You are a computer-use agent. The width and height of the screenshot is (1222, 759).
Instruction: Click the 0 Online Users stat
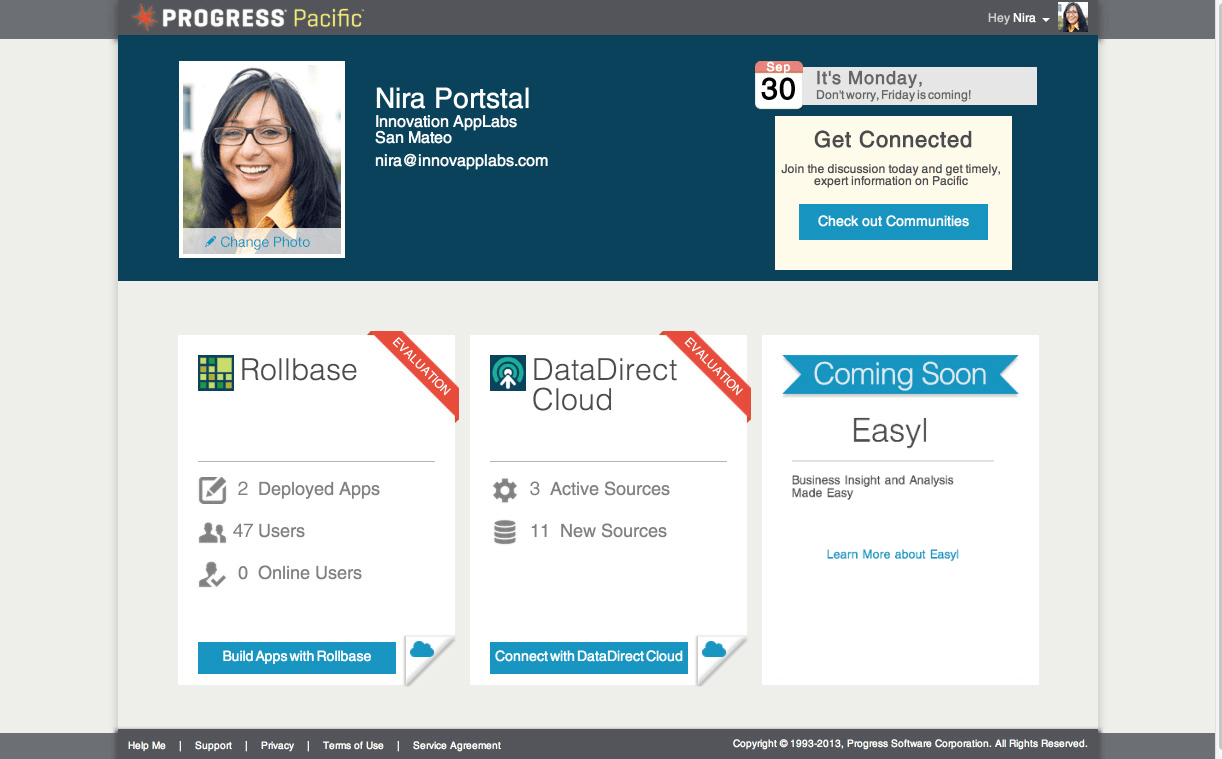click(x=300, y=573)
